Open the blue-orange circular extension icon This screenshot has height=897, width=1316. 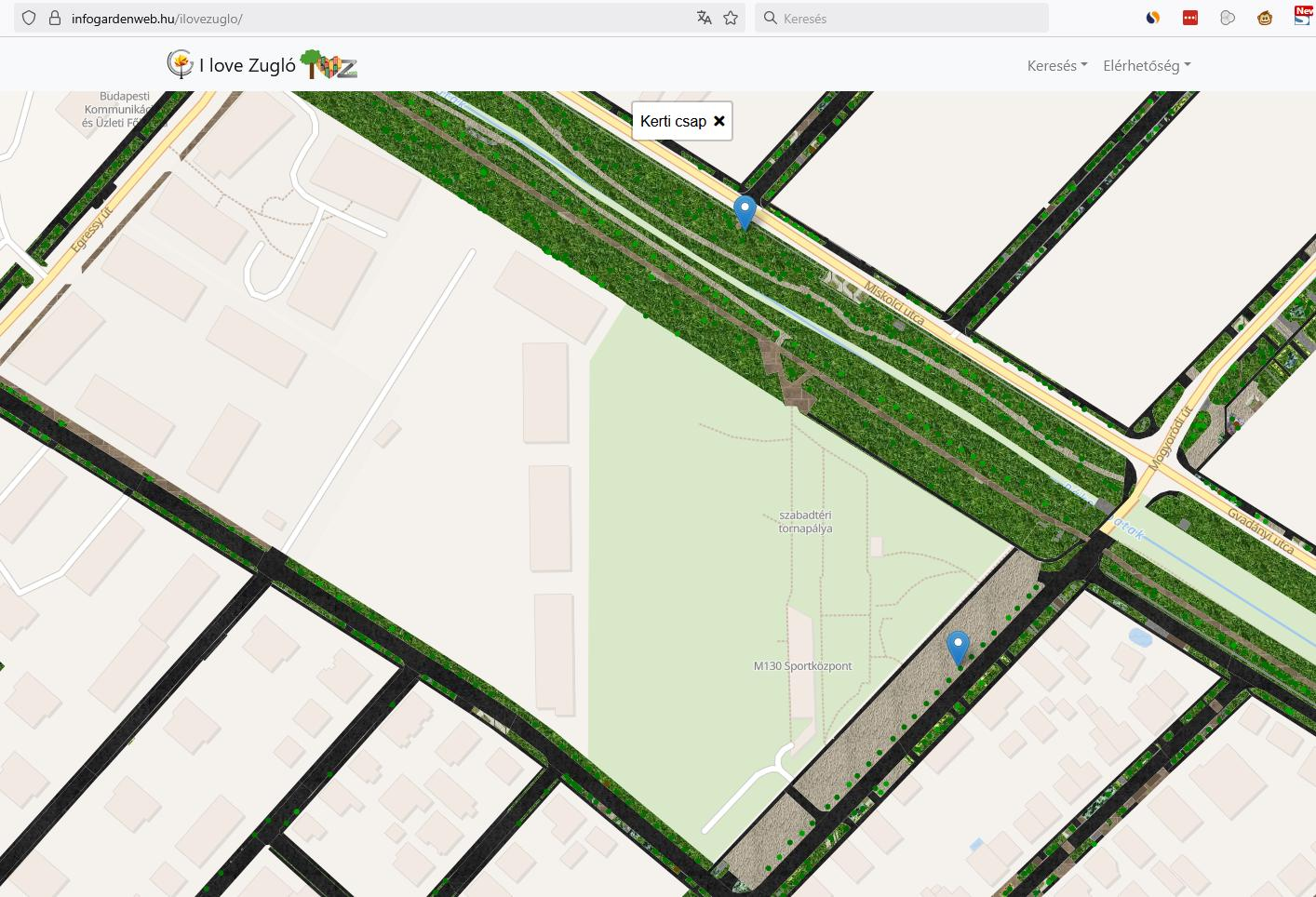(1152, 18)
